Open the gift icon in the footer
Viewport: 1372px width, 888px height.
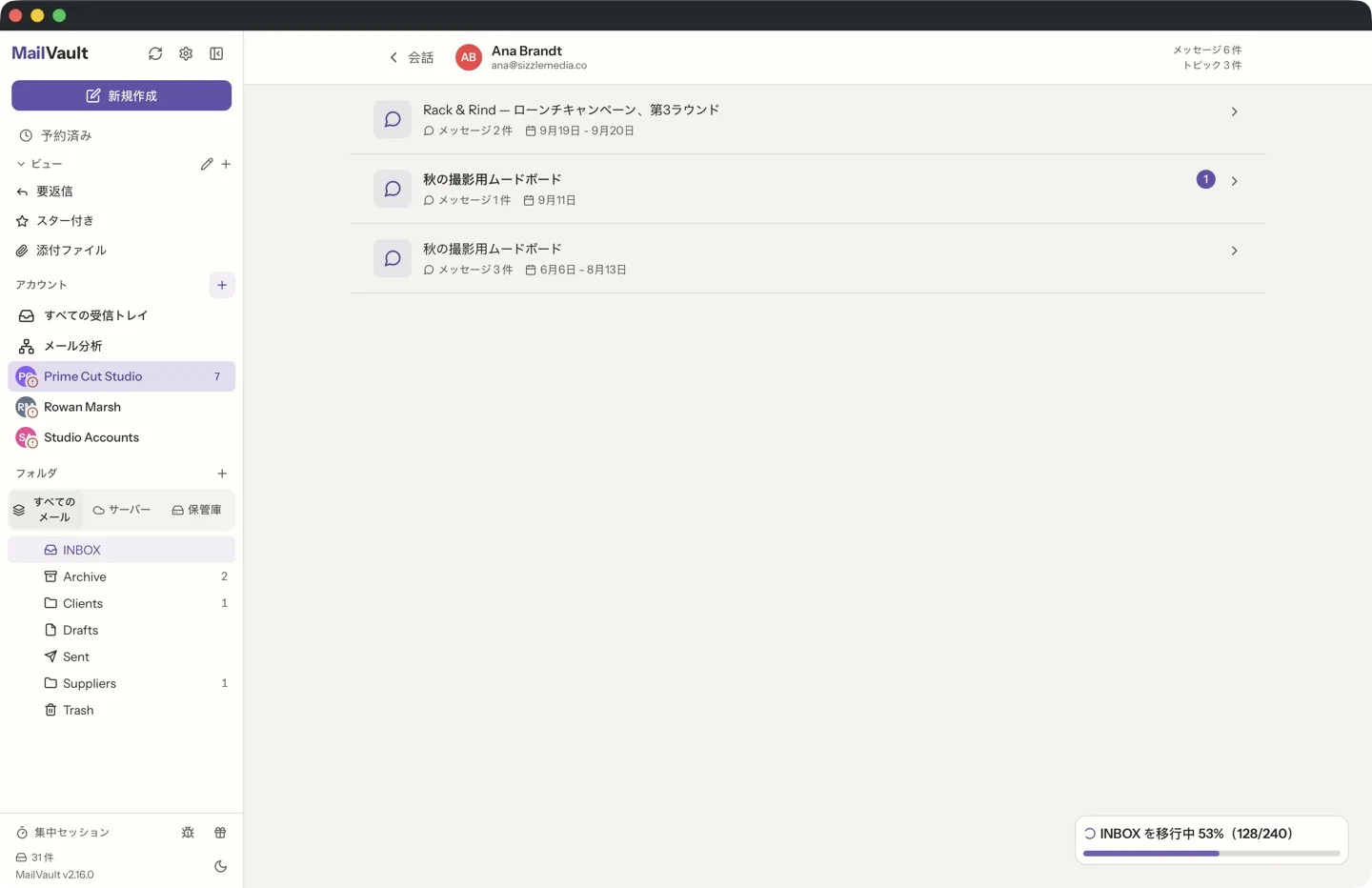(220, 833)
